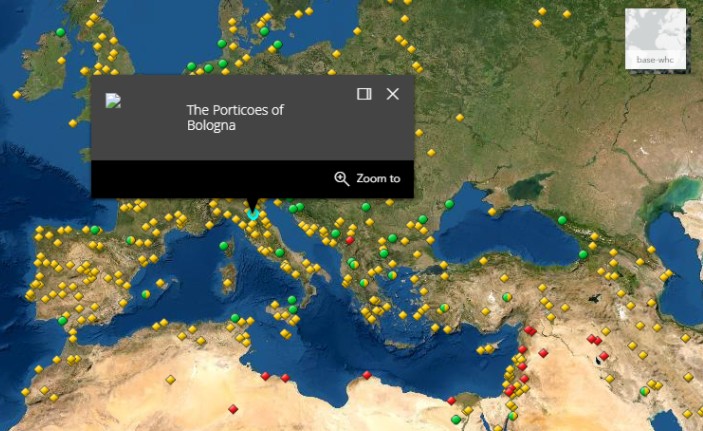Viewport: 703px width, 431px height.
Task: Select the green marker on Romania's Black Sea coast
Action: point(449,204)
